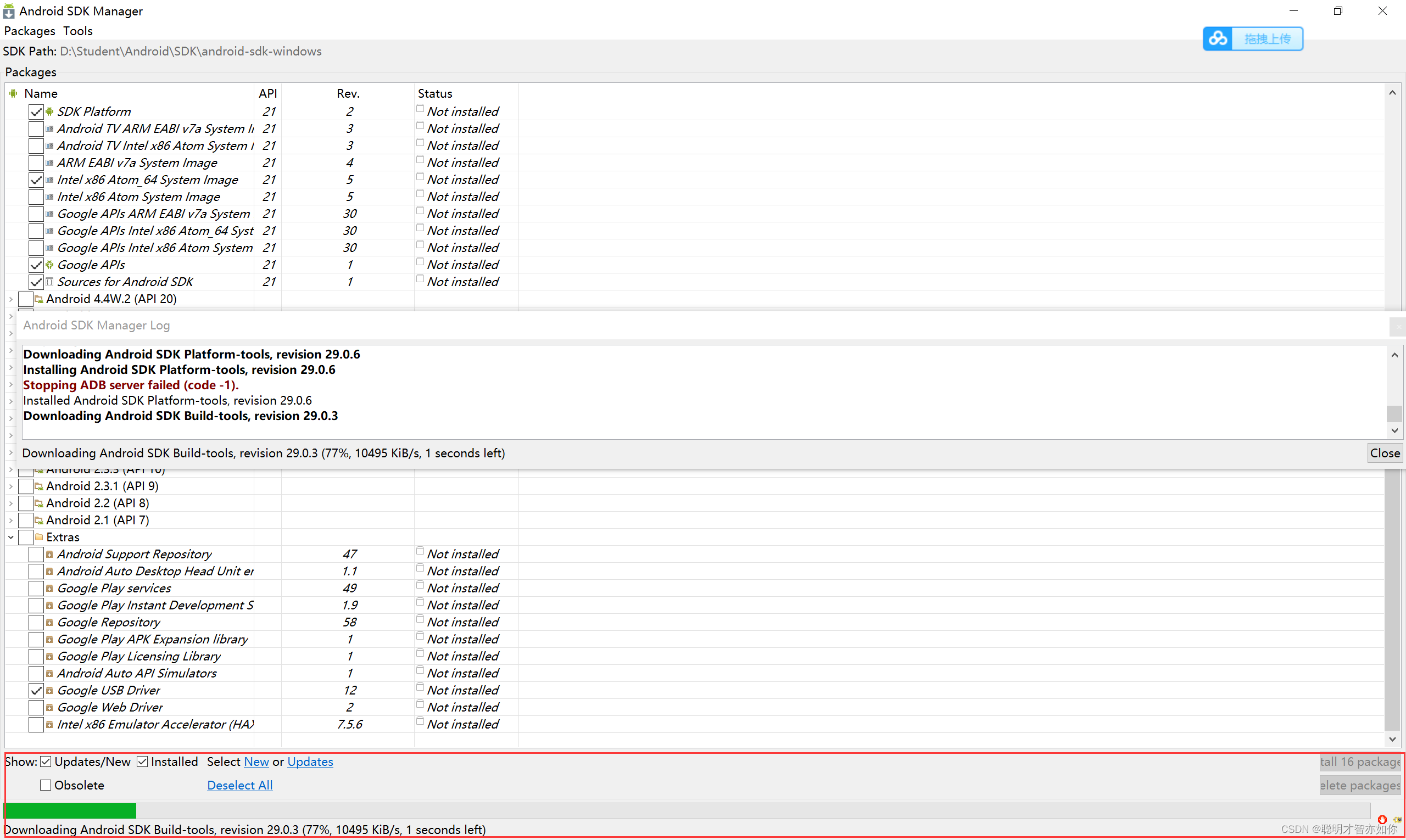
Task: Click the green download progress bar
Action: tap(70, 811)
